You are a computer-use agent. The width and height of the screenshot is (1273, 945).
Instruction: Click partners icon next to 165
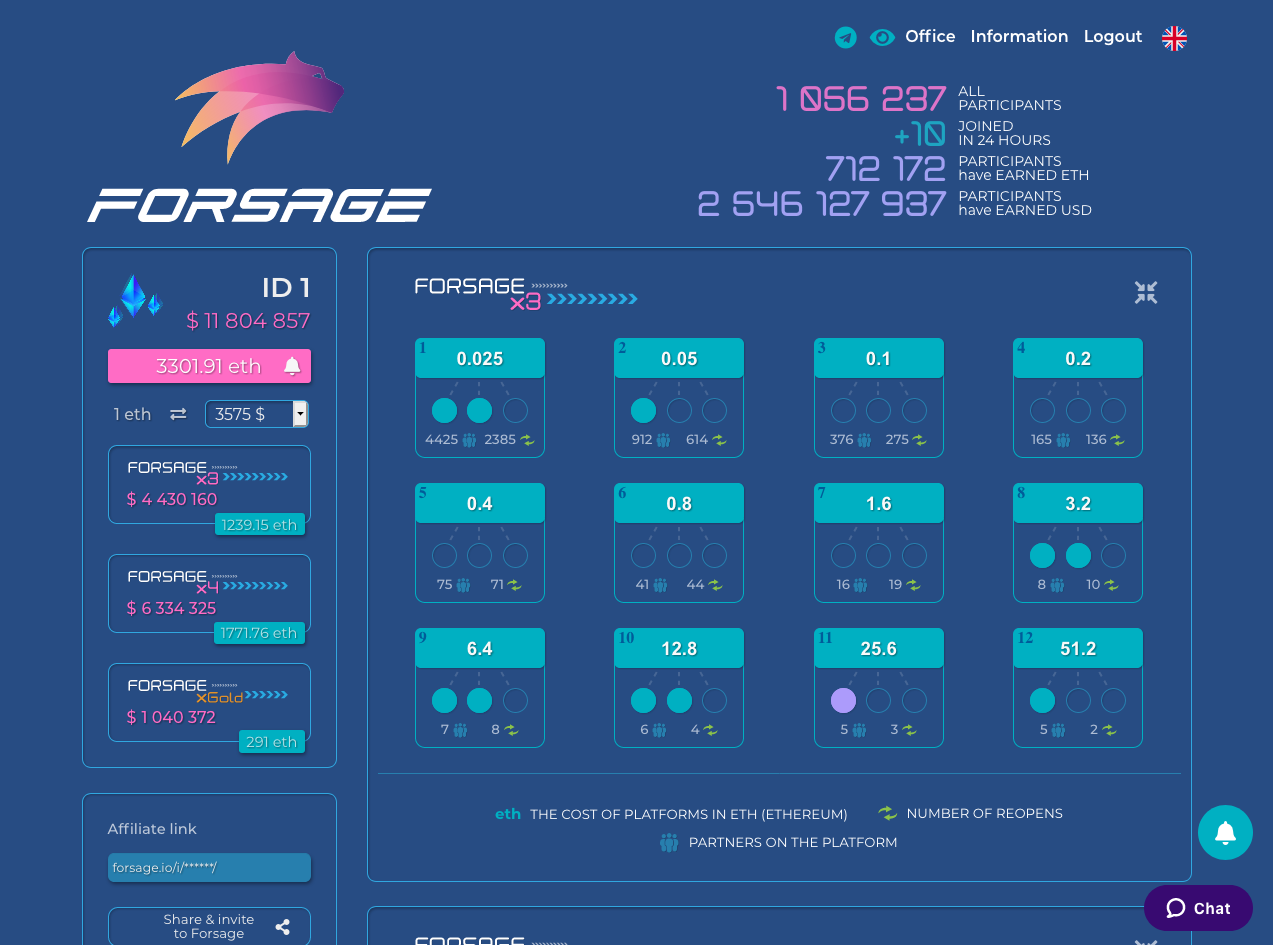1064,440
